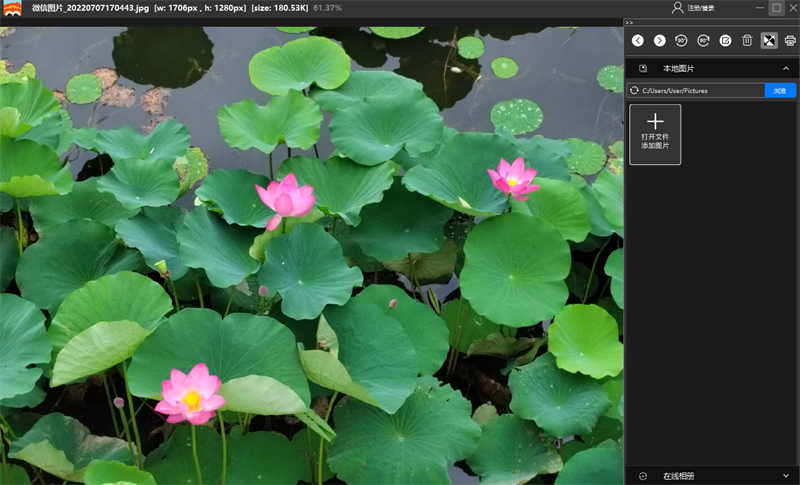
Task: Open the 在线相册 panel tab
Action: pos(678,476)
